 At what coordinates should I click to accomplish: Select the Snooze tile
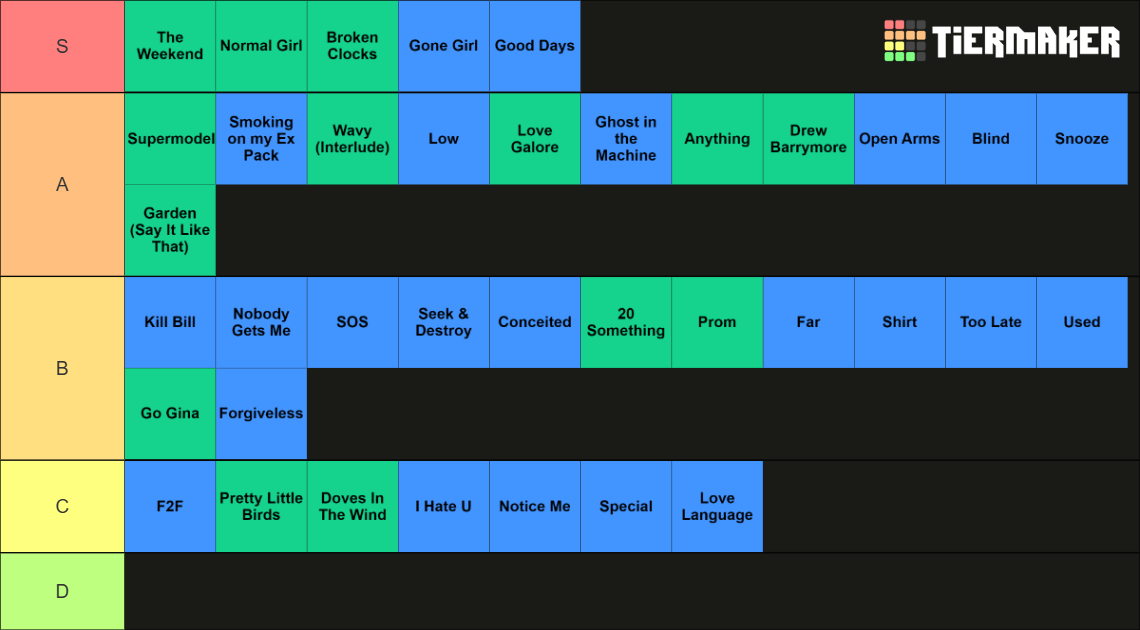(x=1082, y=139)
